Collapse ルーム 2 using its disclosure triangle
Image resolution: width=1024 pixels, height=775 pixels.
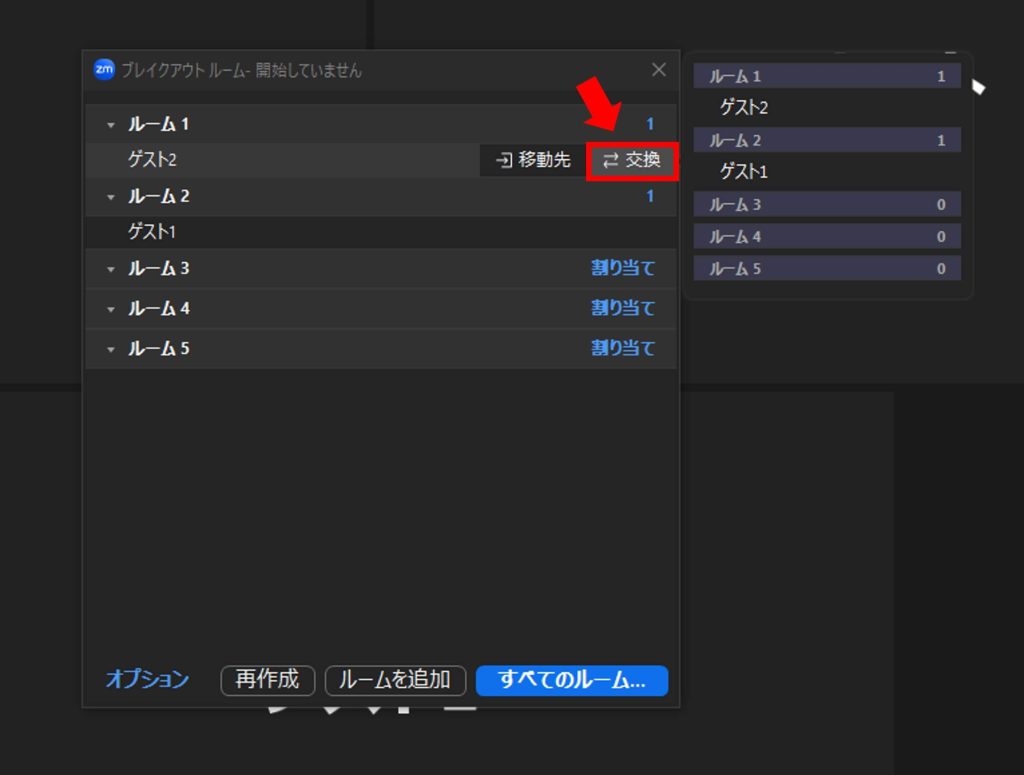(x=110, y=196)
